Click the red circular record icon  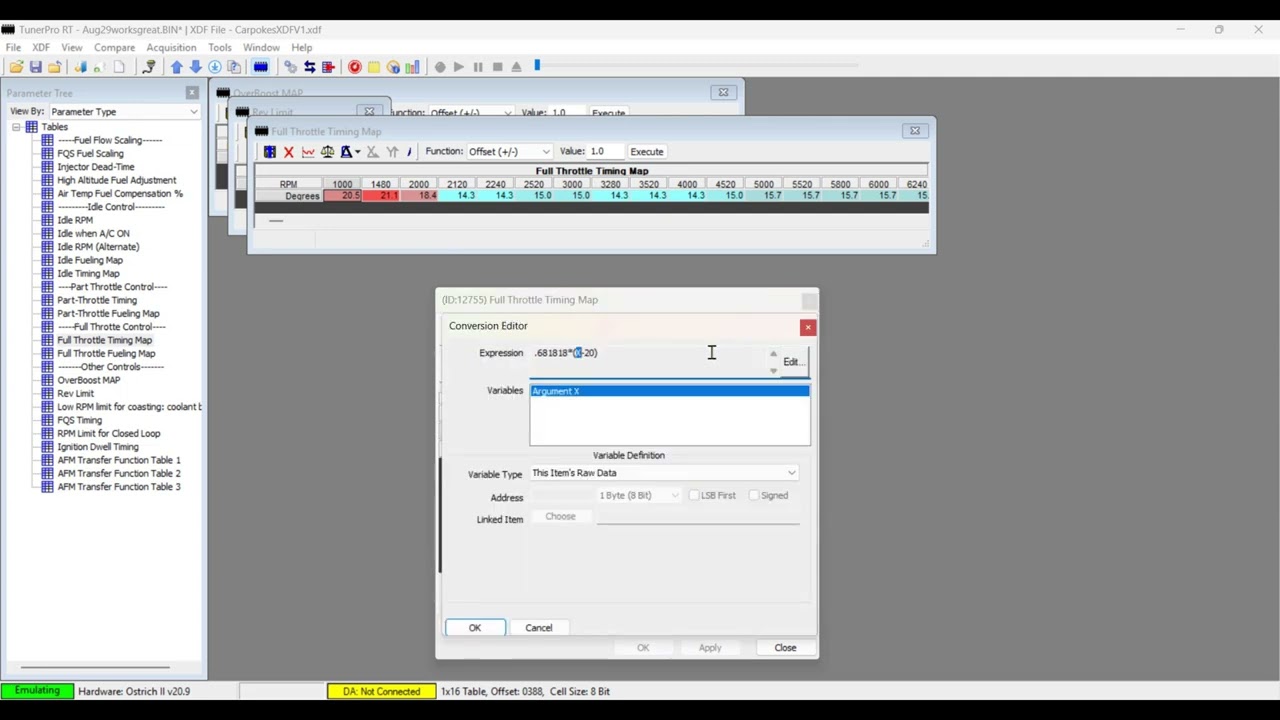point(354,67)
